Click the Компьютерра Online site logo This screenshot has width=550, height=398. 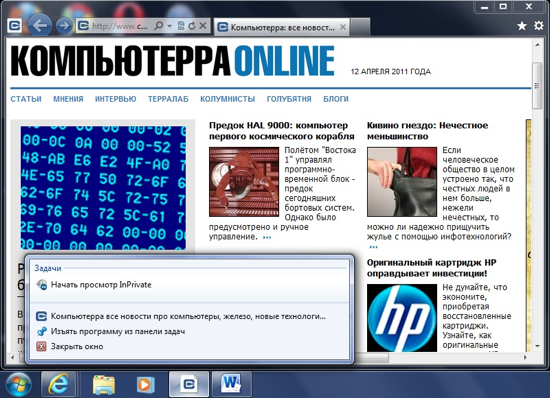[x=172, y=61]
